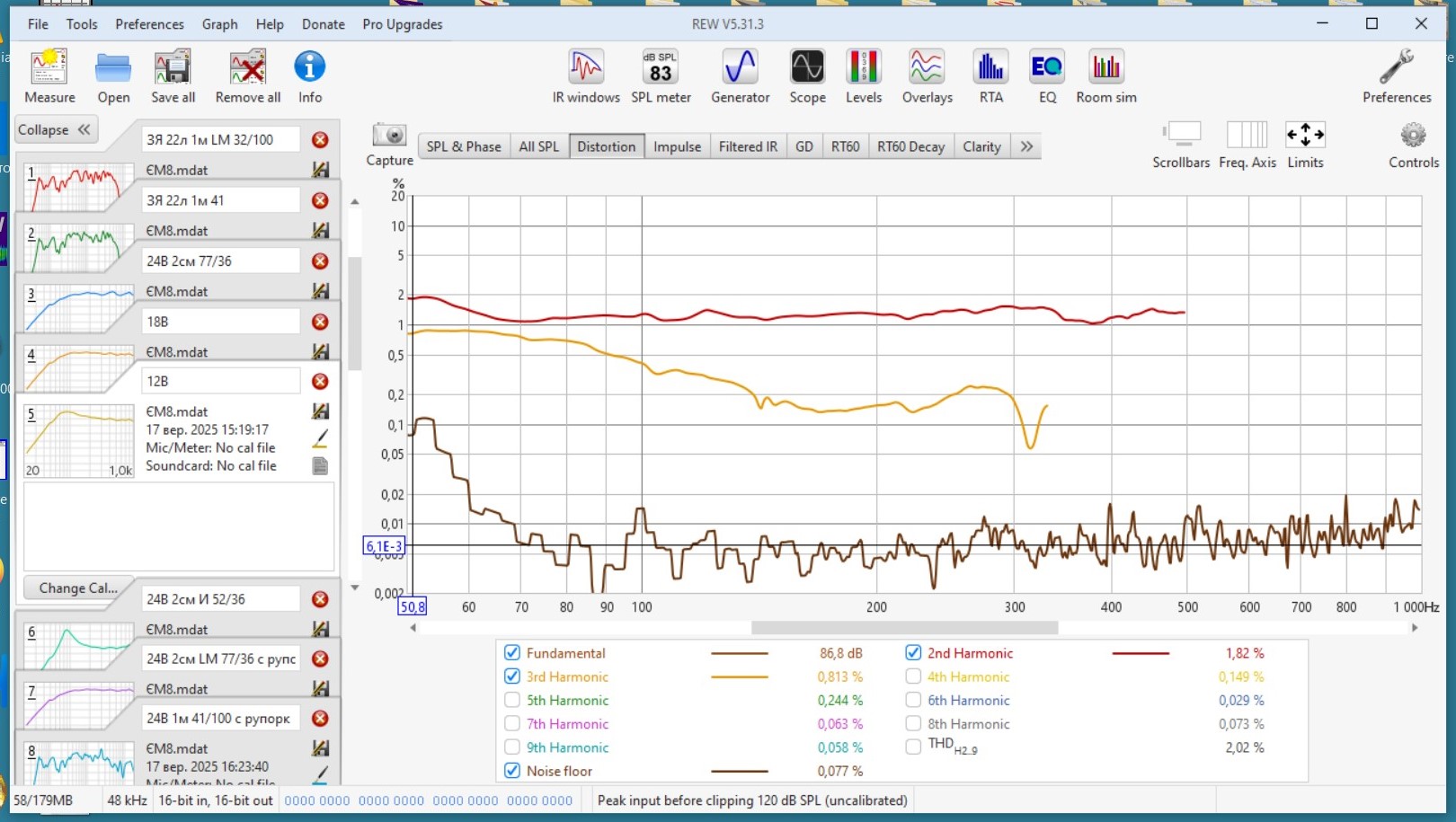Select measurement 6 thumbnail
Viewport: 1456px width, 822px height.
click(x=79, y=647)
